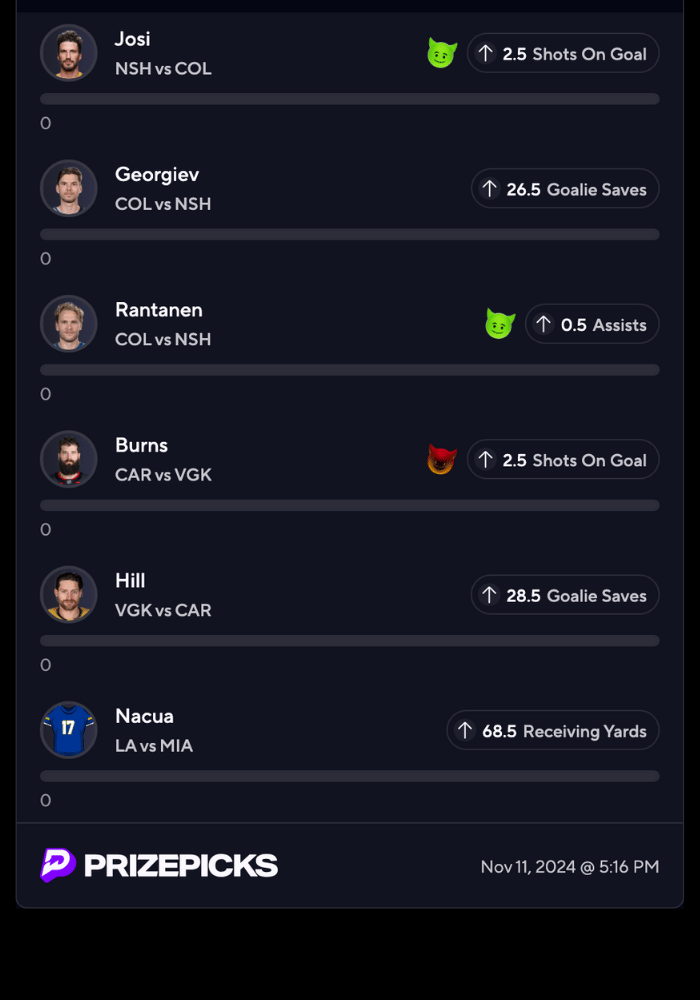This screenshot has width=700, height=1000.
Task: Click the CAR vs VGK matchup text
Action: point(163,474)
